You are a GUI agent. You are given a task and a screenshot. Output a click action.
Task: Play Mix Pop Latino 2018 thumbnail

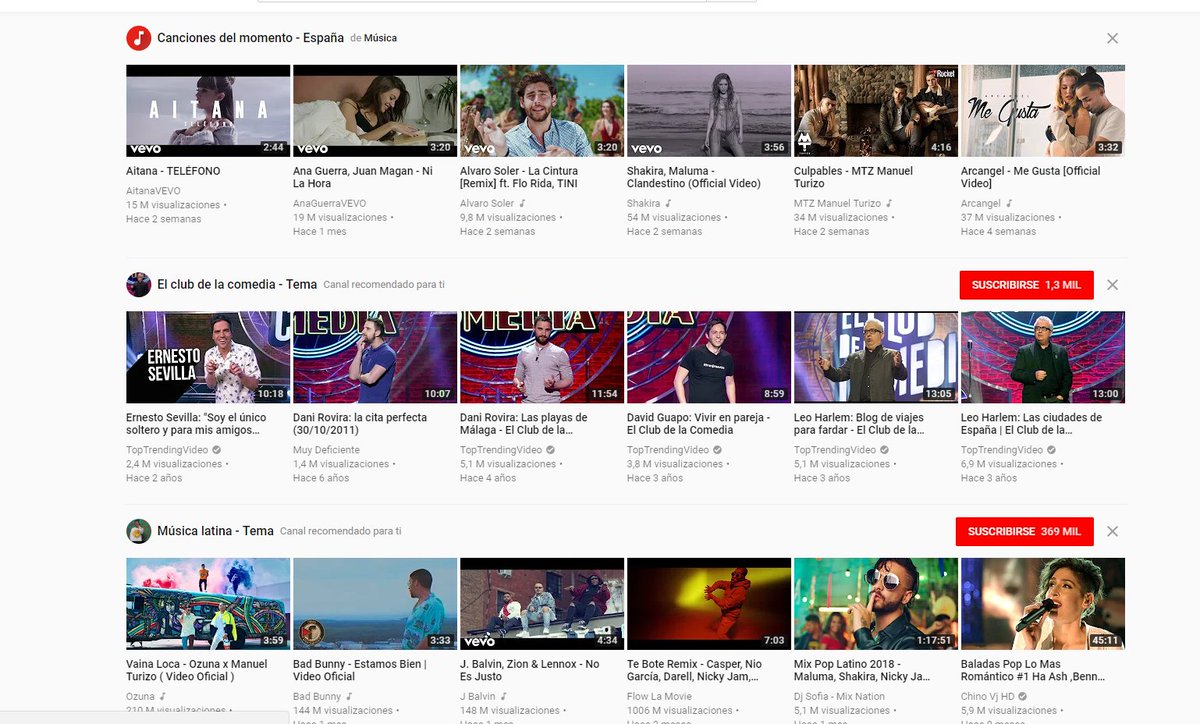pos(876,604)
